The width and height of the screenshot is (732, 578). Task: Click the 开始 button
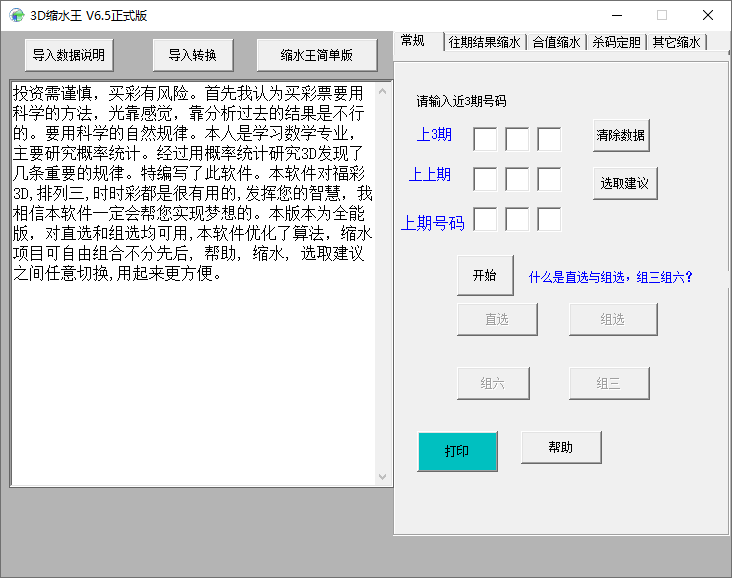coord(485,275)
